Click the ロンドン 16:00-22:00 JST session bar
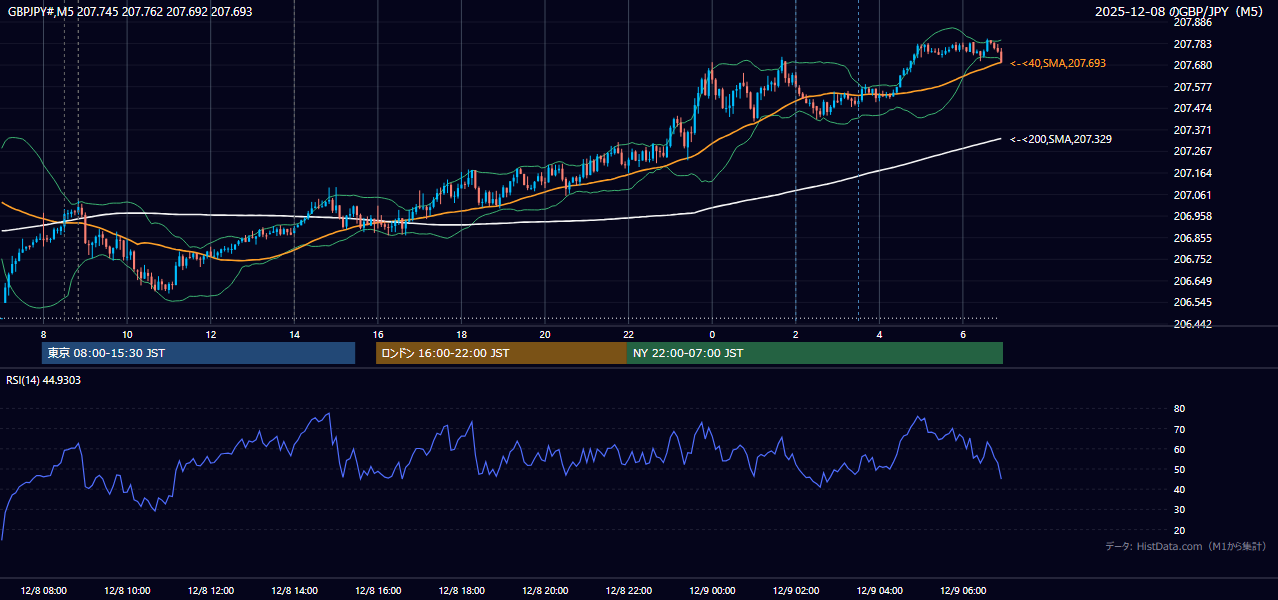This screenshot has height=600, width=1278. (501, 353)
